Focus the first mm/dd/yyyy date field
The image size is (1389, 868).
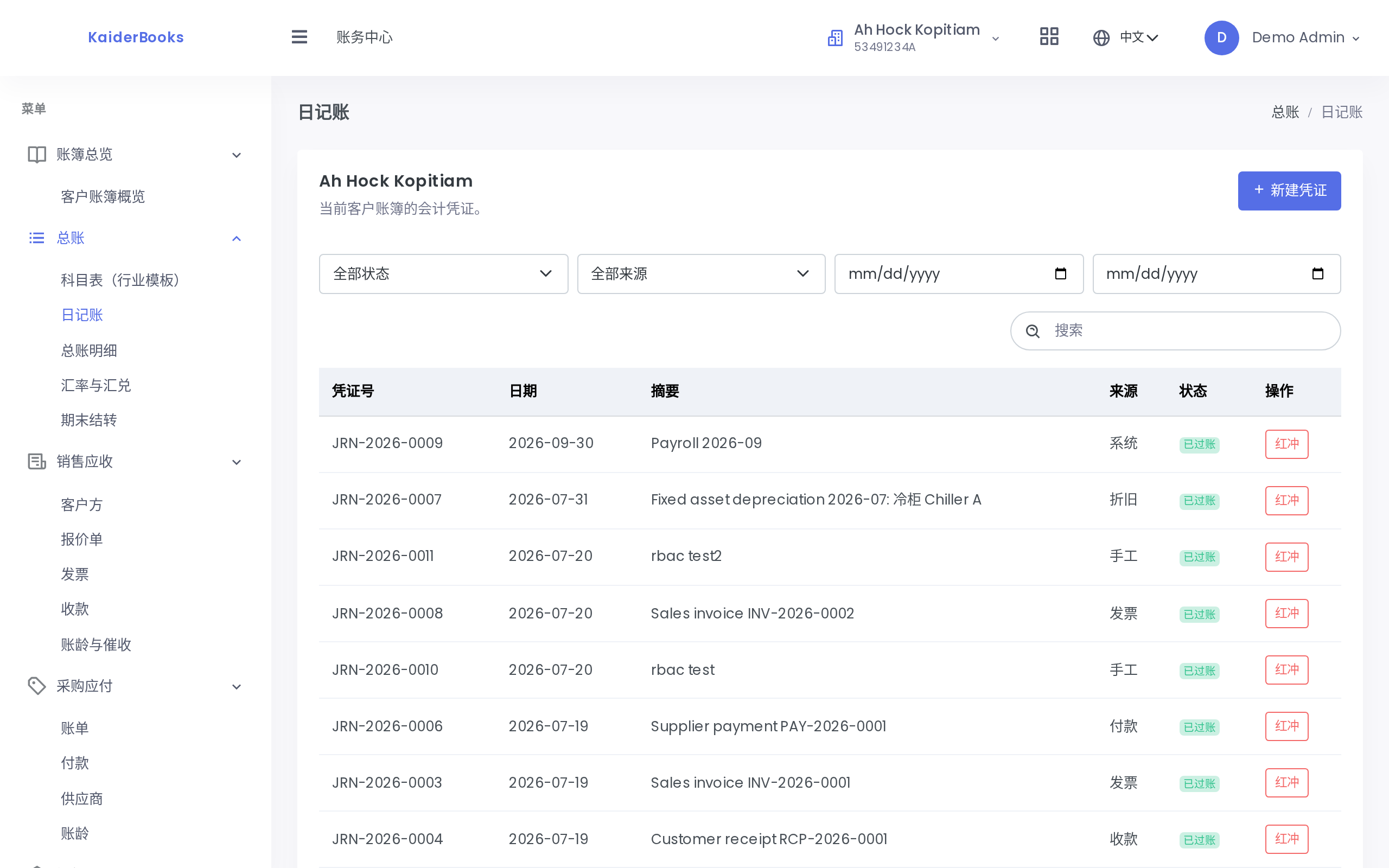pyautogui.click(x=959, y=274)
